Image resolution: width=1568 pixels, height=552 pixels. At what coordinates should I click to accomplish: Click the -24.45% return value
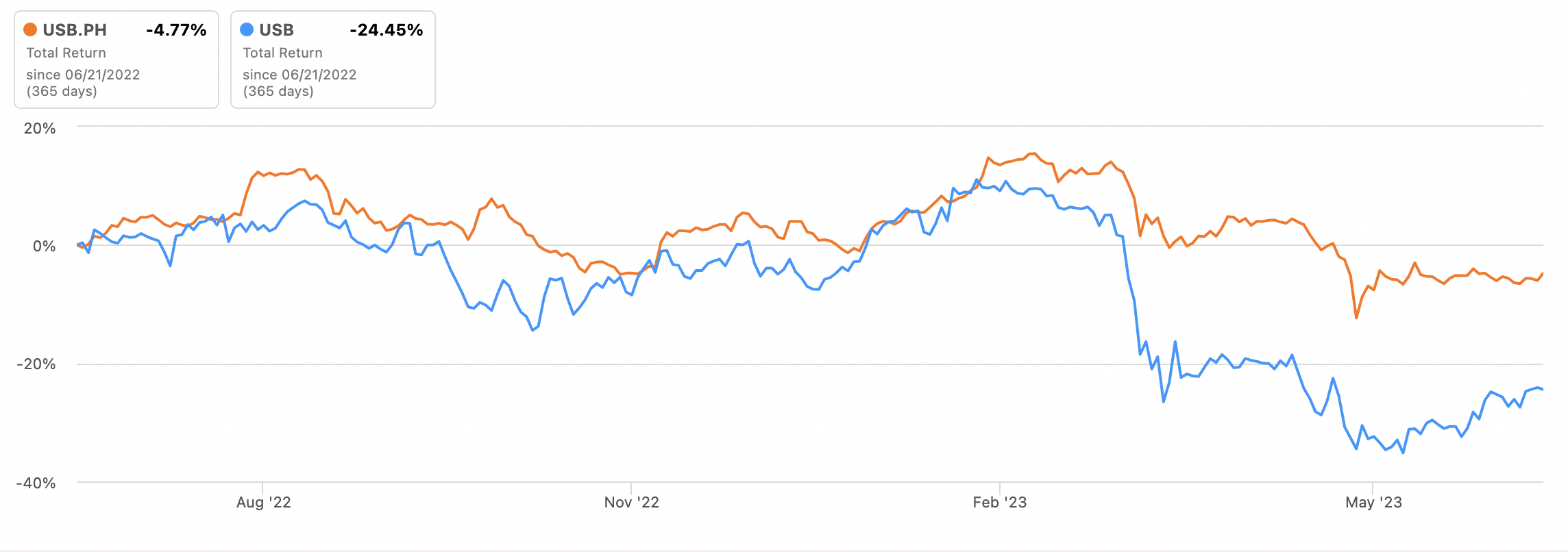(386, 30)
